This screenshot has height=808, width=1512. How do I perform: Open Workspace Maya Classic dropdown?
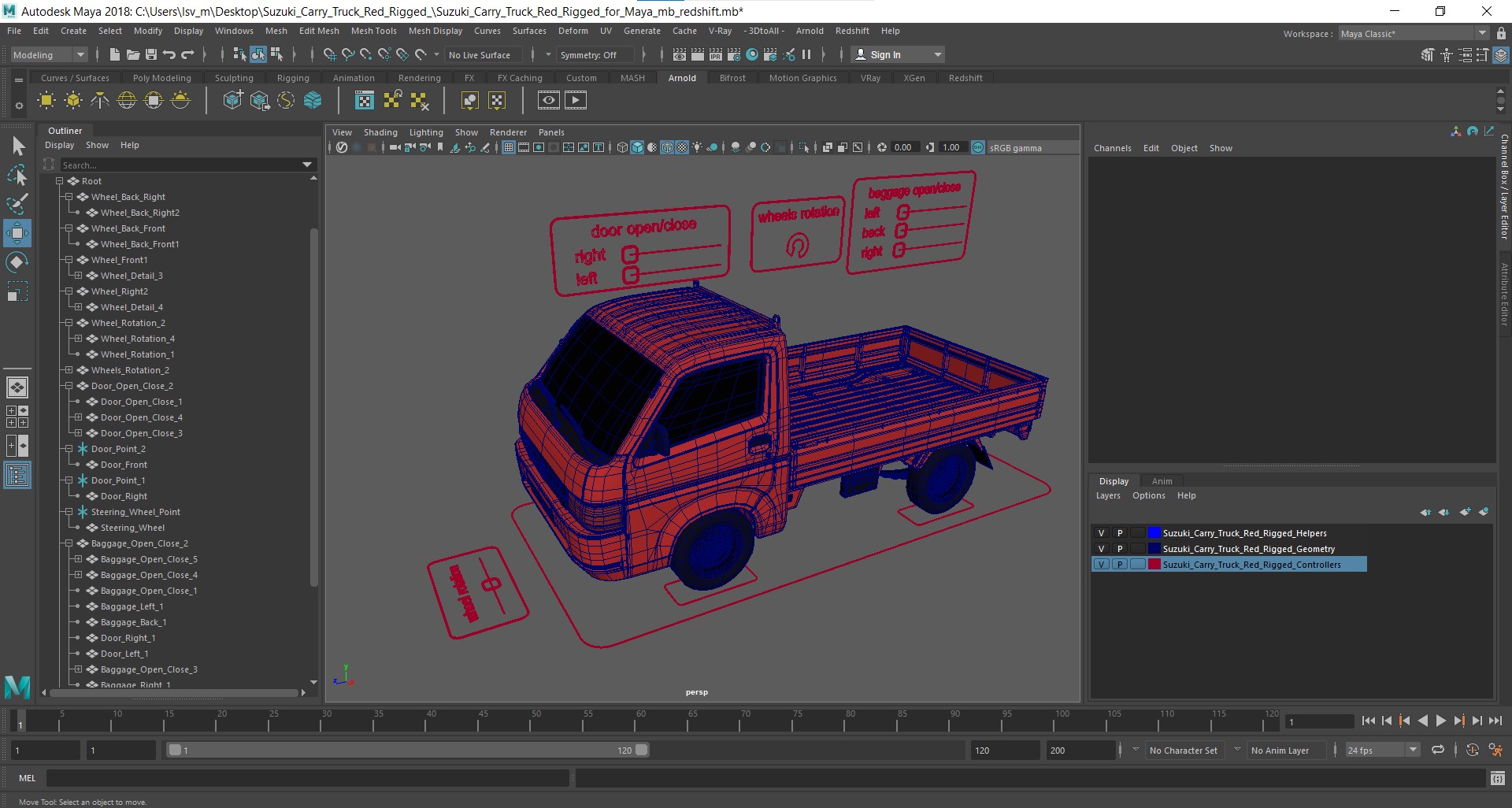tap(1414, 33)
